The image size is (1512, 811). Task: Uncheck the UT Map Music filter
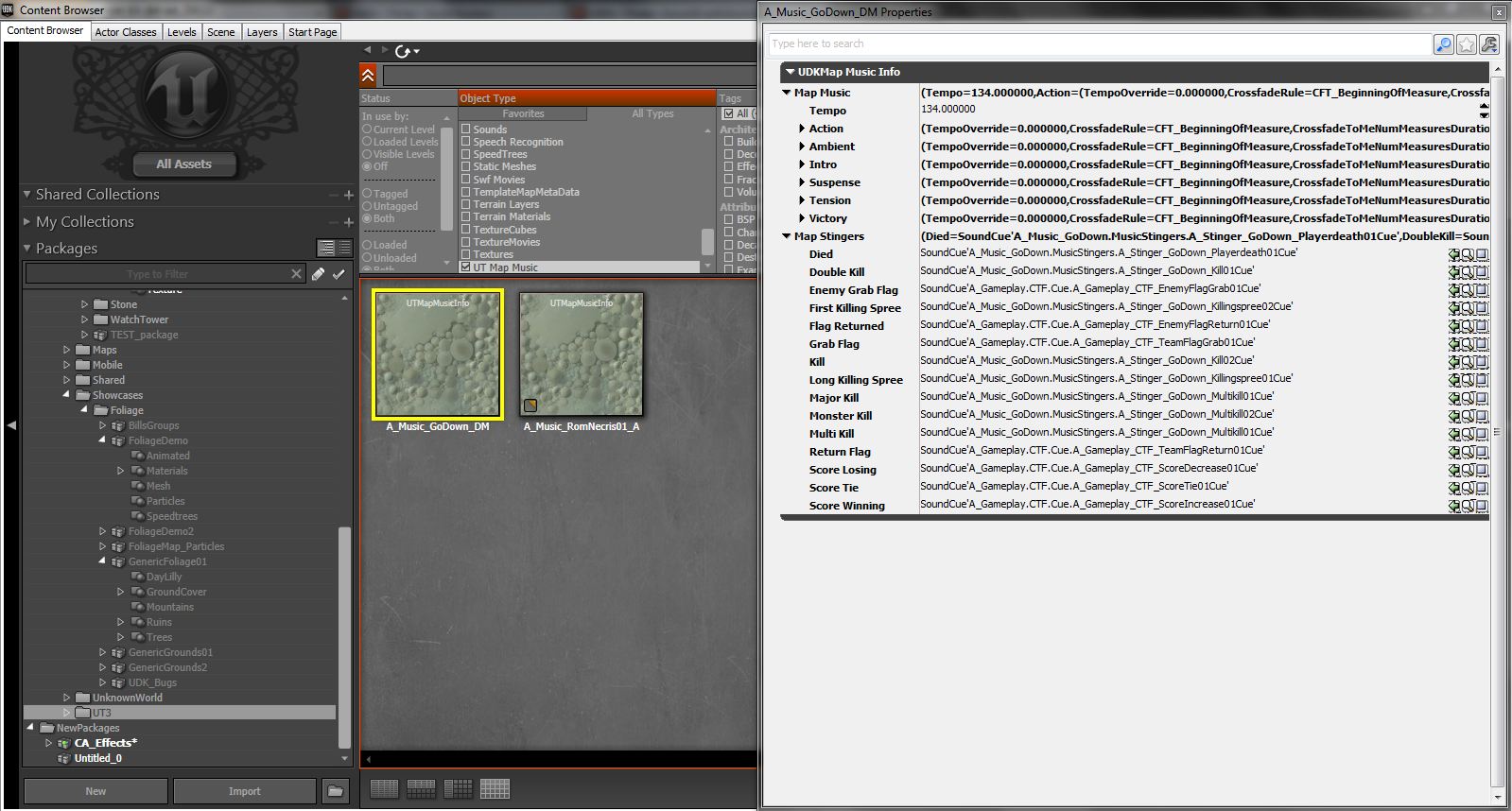tap(465, 267)
